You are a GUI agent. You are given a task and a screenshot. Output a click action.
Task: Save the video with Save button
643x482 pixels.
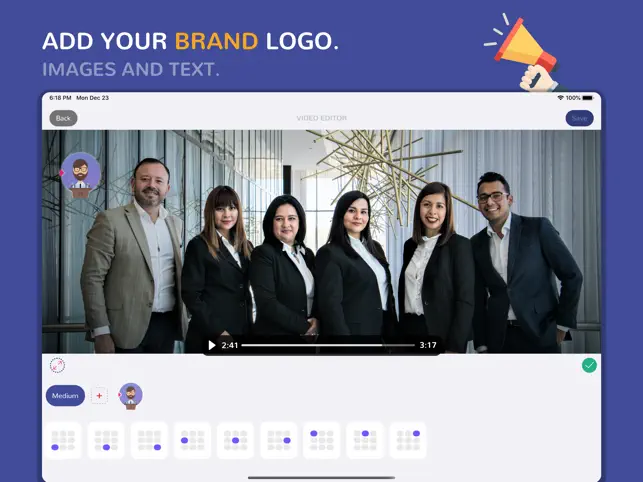pyautogui.click(x=579, y=118)
